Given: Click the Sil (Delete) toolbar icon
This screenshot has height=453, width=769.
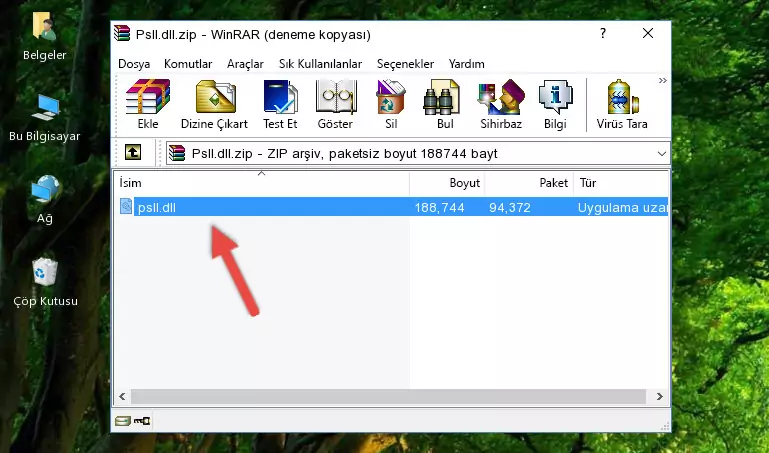Looking at the screenshot, I should tap(391, 104).
